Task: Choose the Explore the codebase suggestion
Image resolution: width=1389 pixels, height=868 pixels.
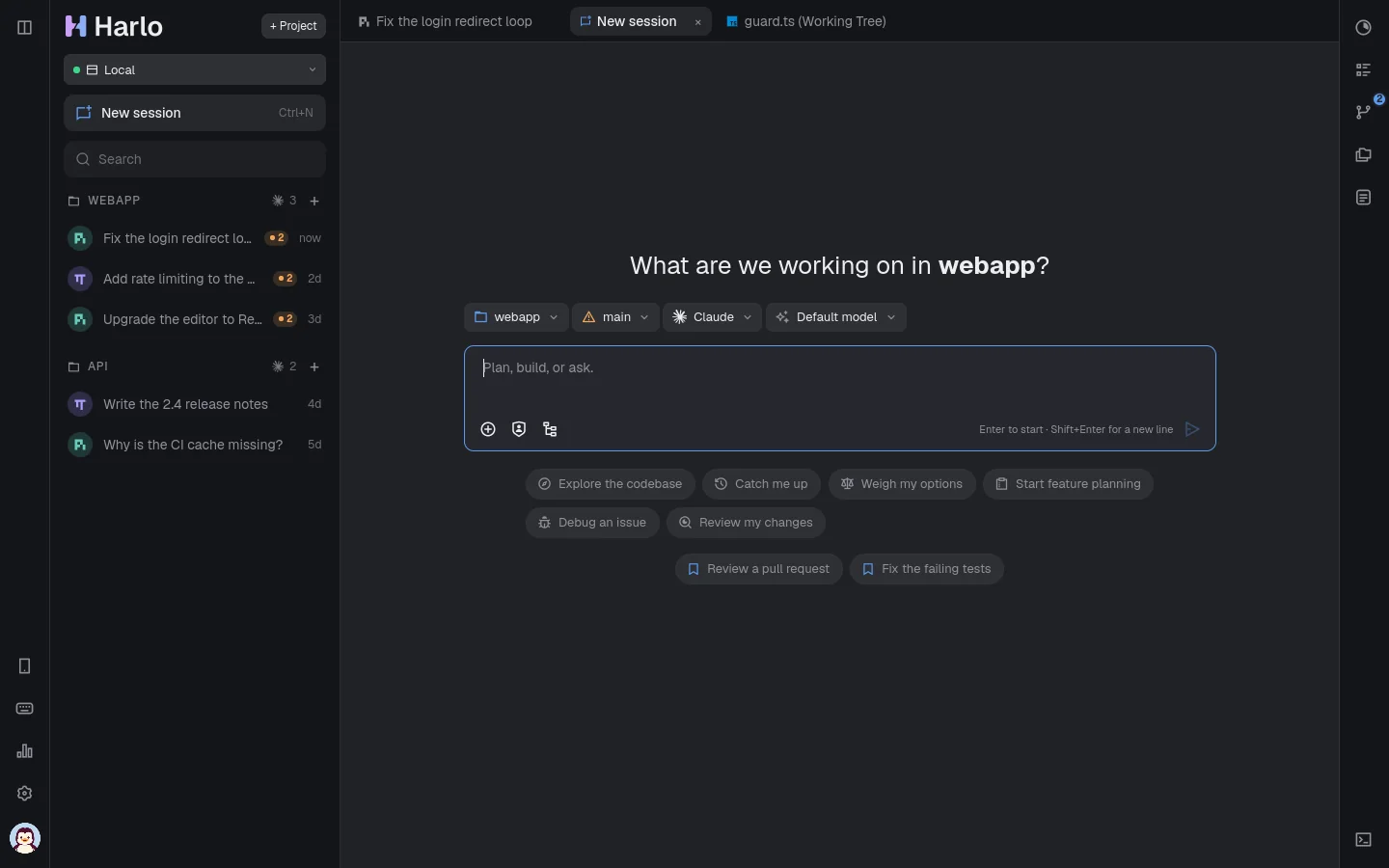Action: 611,484
